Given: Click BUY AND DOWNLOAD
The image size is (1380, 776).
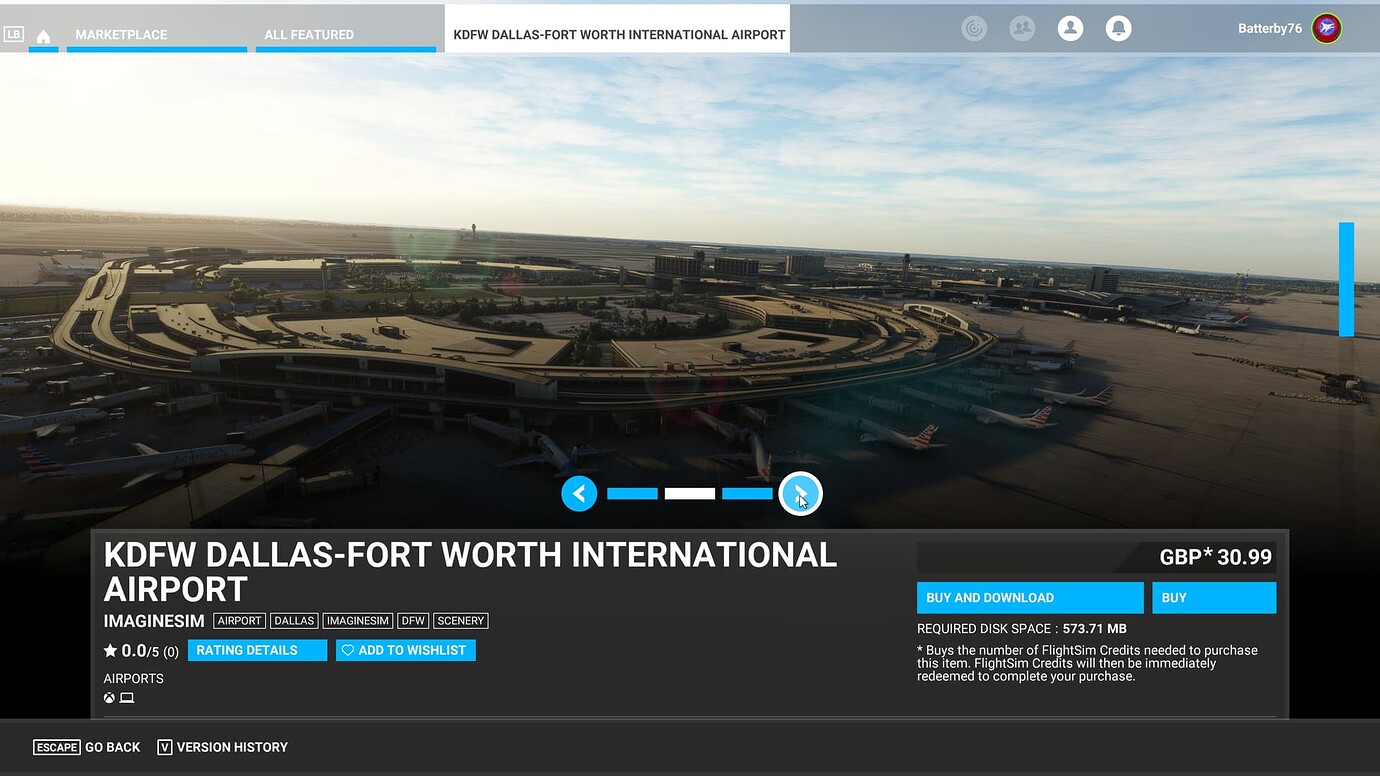Looking at the screenshot, I should [1030, 597].
